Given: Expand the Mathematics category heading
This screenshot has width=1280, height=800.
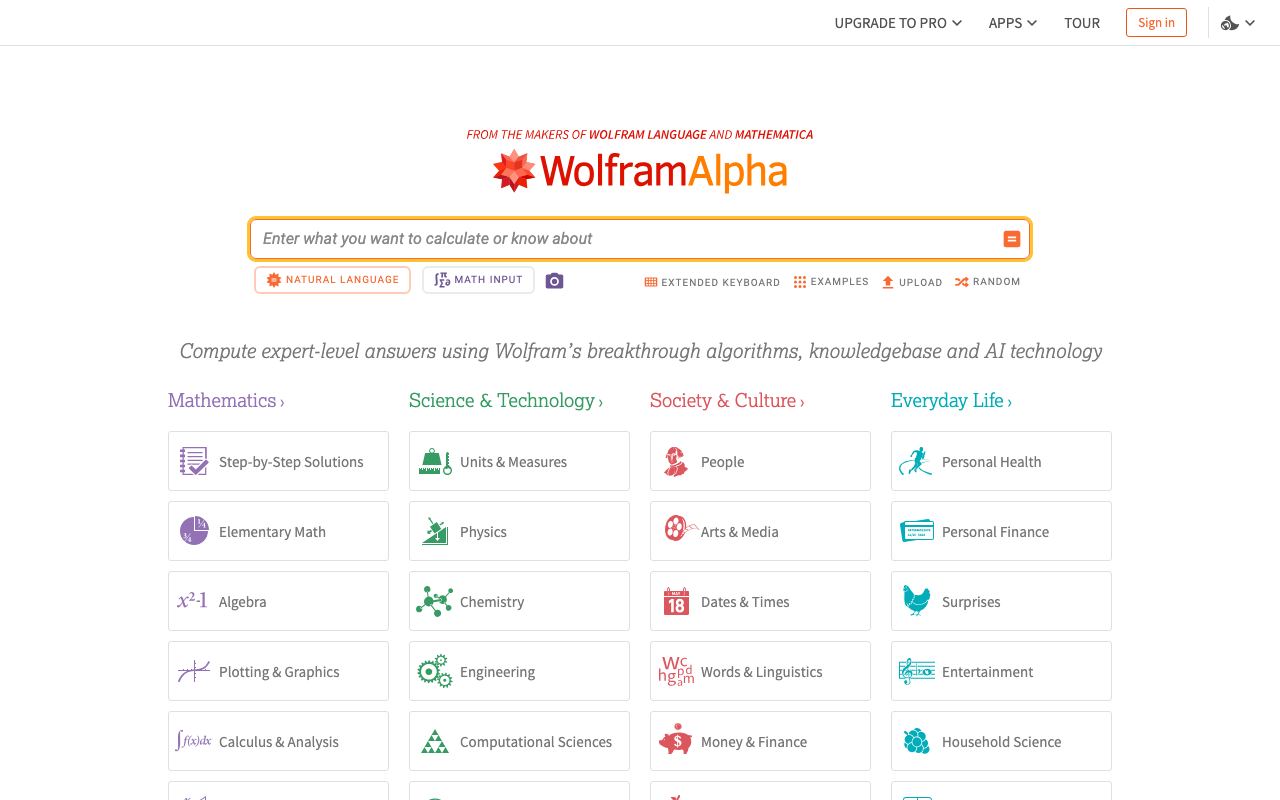Looking at the screenshot, I should pyautogui.click(x=226, y=400).
